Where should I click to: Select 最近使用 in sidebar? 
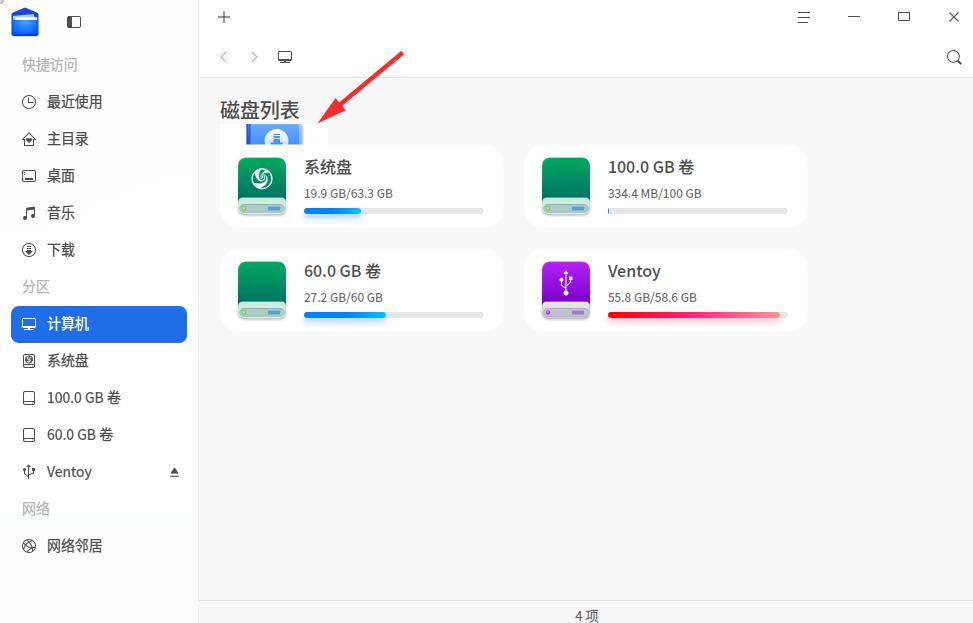[x=99, y=102]
